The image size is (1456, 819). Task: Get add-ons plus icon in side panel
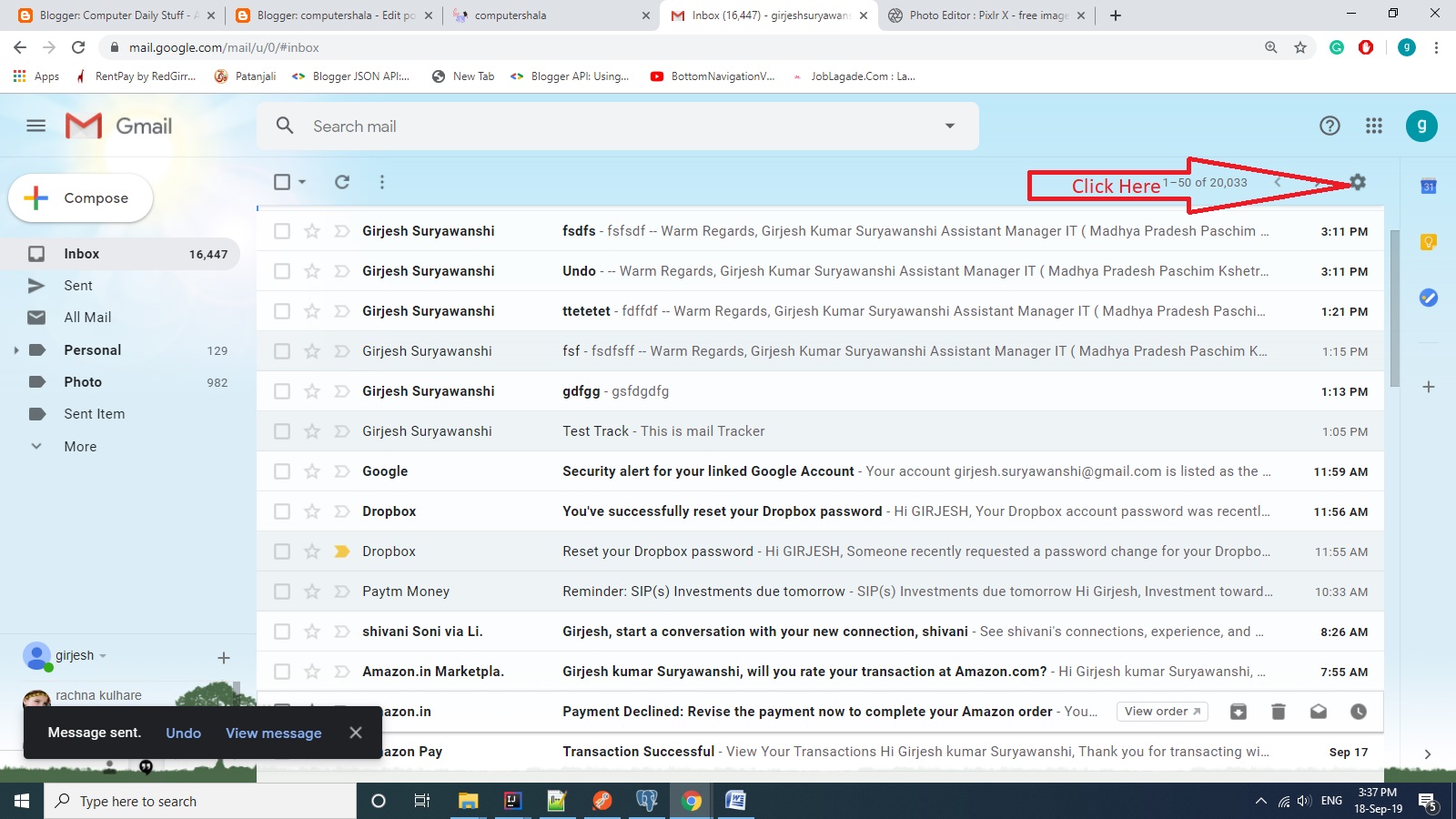click(1429, 387)
